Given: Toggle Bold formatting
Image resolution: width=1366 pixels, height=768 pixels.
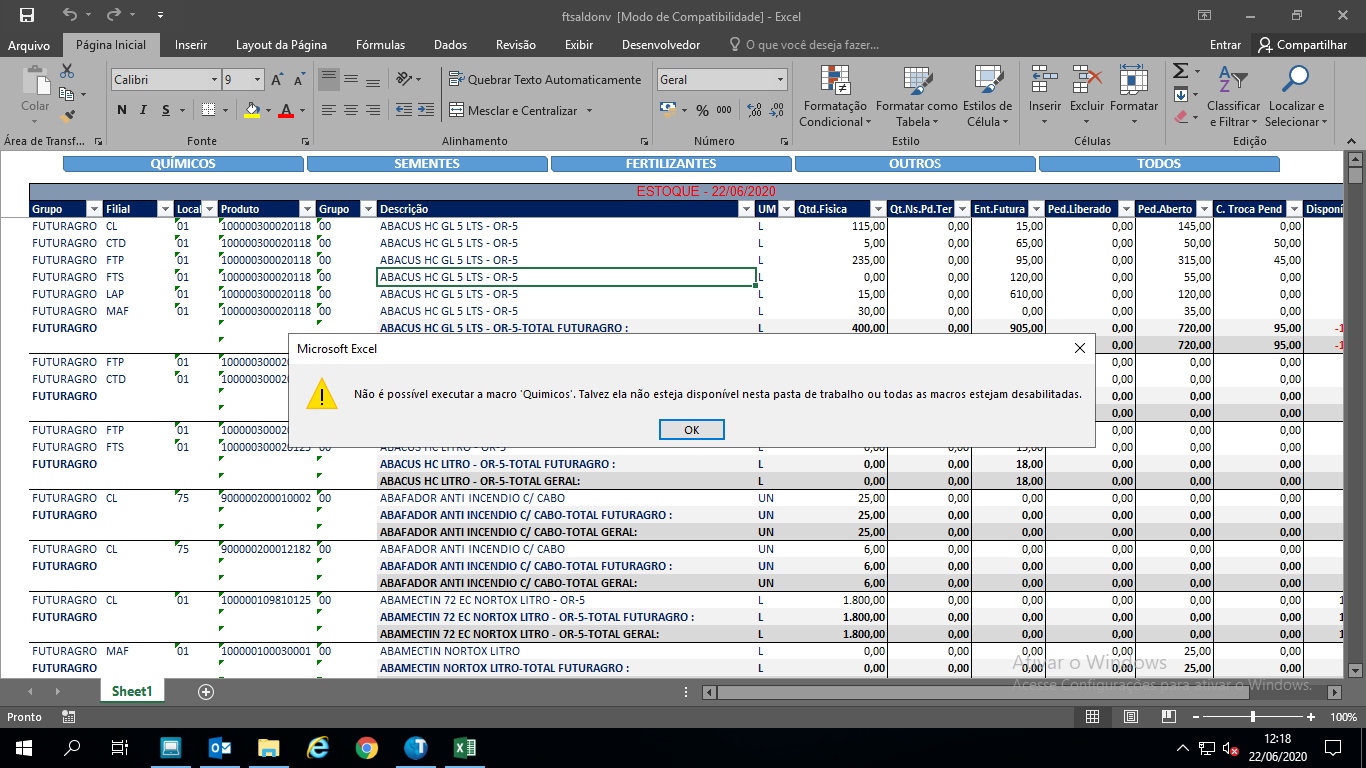Looking at the screenshot, I should pyautogui.click(x=122, y=110).
